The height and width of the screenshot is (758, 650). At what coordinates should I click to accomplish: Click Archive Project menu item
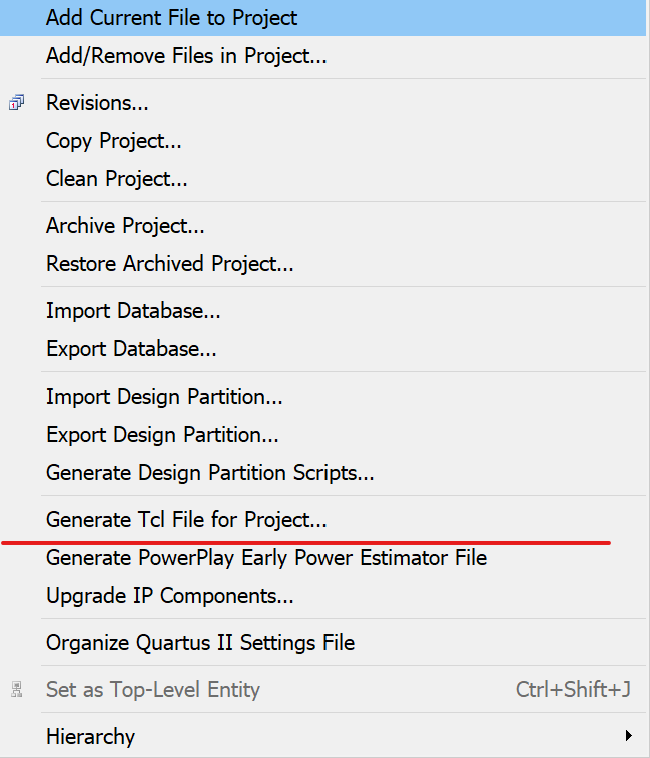click(125, 226)
